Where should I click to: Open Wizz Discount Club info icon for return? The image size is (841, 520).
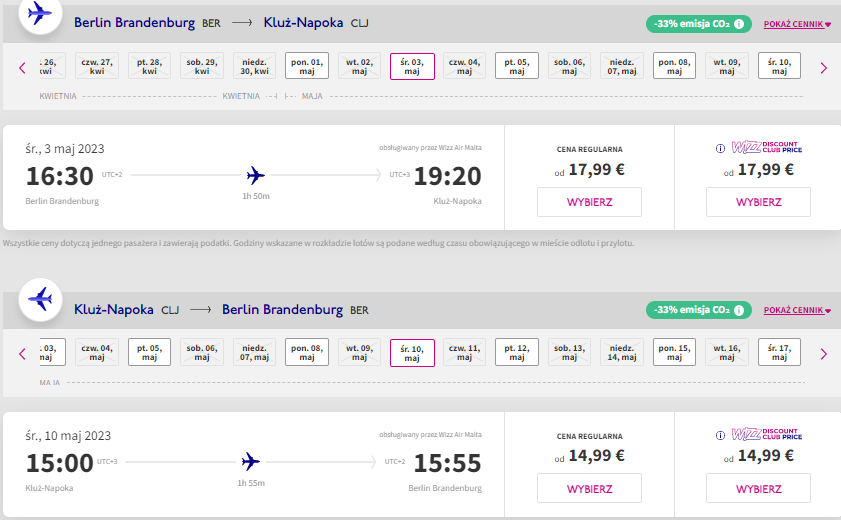(x=720, y=435)
